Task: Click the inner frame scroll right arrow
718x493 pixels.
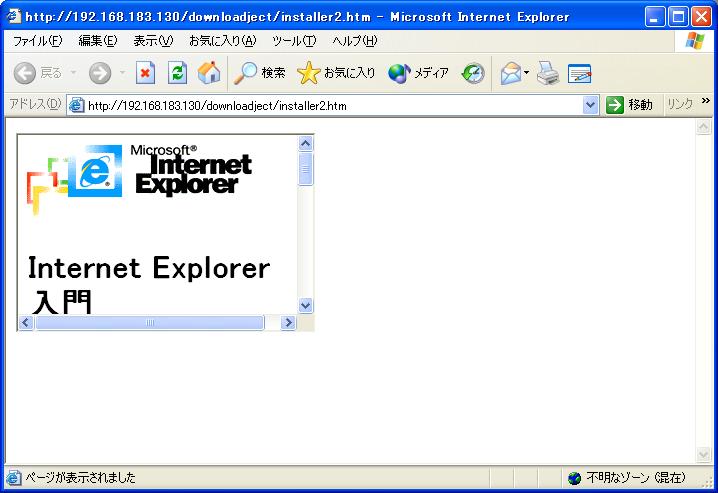Action: (x=288, y=322)
